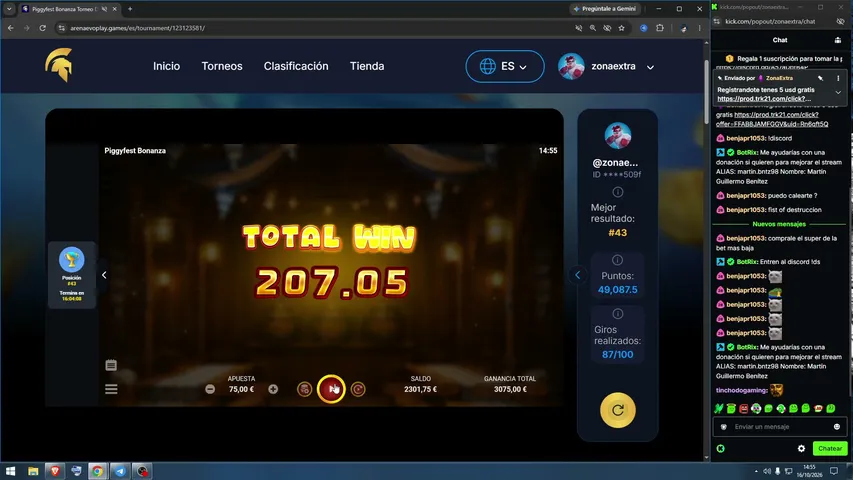853x480 pixels.
Task: Open the Inicio page
Action: (x=166, y=66)
